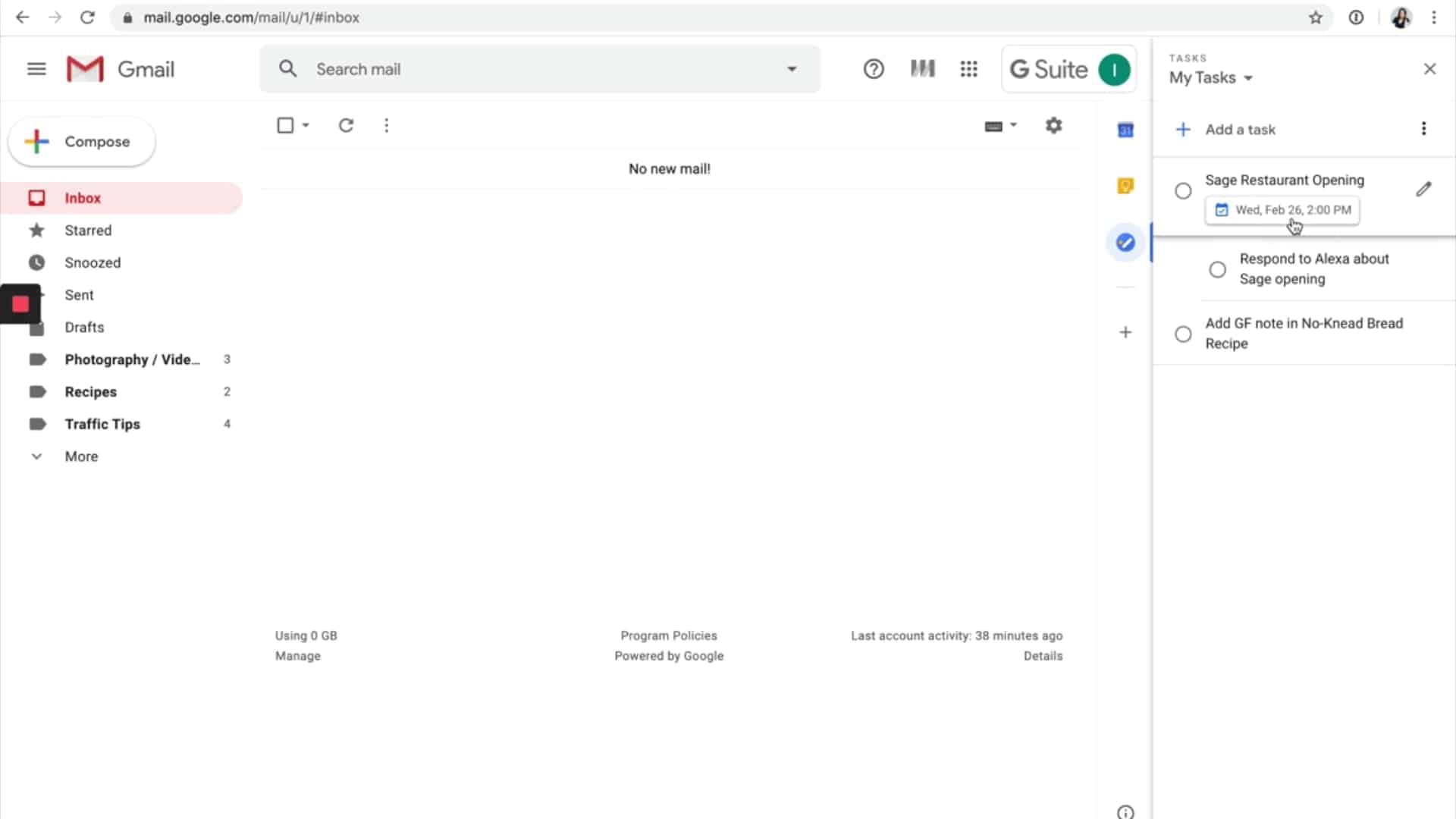This screenshot has width=1456, height=819.
Task: Compose a new email
Action: coord(82,142)
